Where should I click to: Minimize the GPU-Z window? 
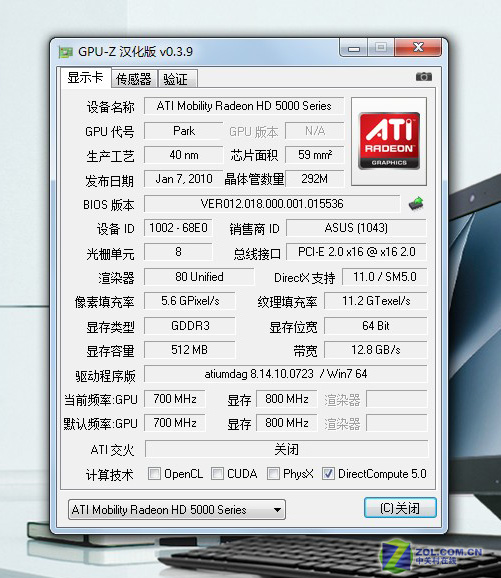pyautogui.click(x=354, y=48)
